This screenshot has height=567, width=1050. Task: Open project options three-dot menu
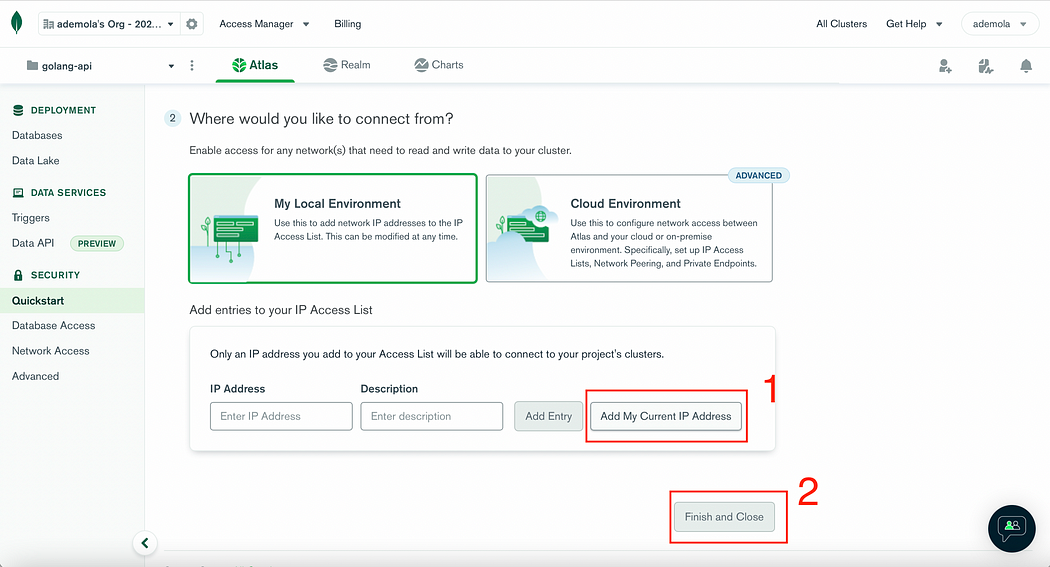click(192, 66)
